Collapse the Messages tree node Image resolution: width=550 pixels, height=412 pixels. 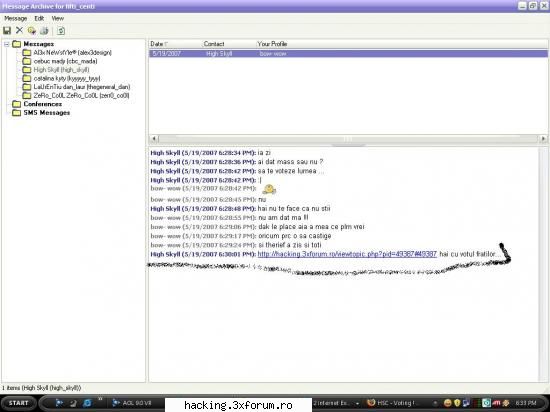pos(6,44)
